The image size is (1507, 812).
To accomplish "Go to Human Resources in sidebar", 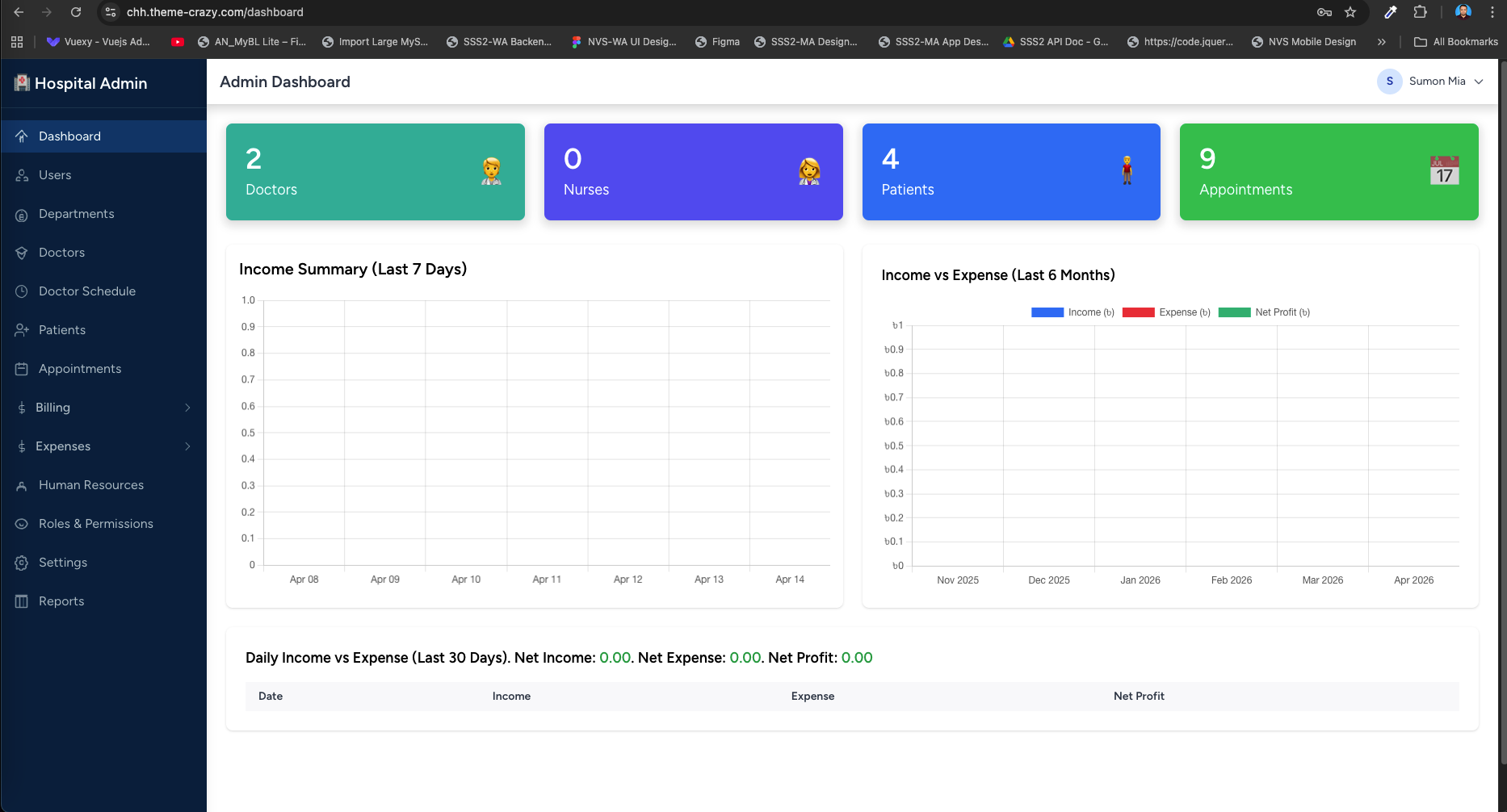I will tap(90, 485).
